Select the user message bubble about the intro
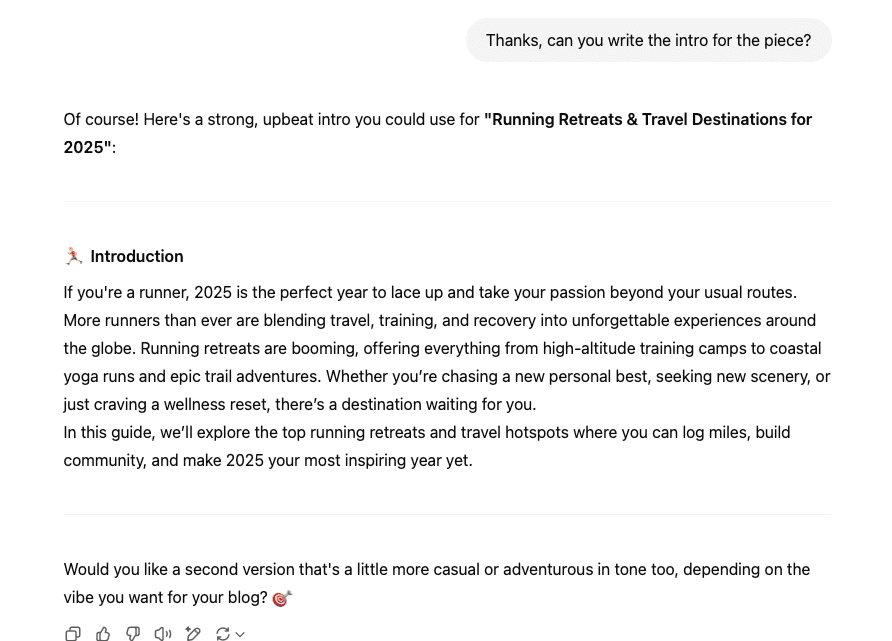Screen dimensions: 892x641 tap(648, 40)
